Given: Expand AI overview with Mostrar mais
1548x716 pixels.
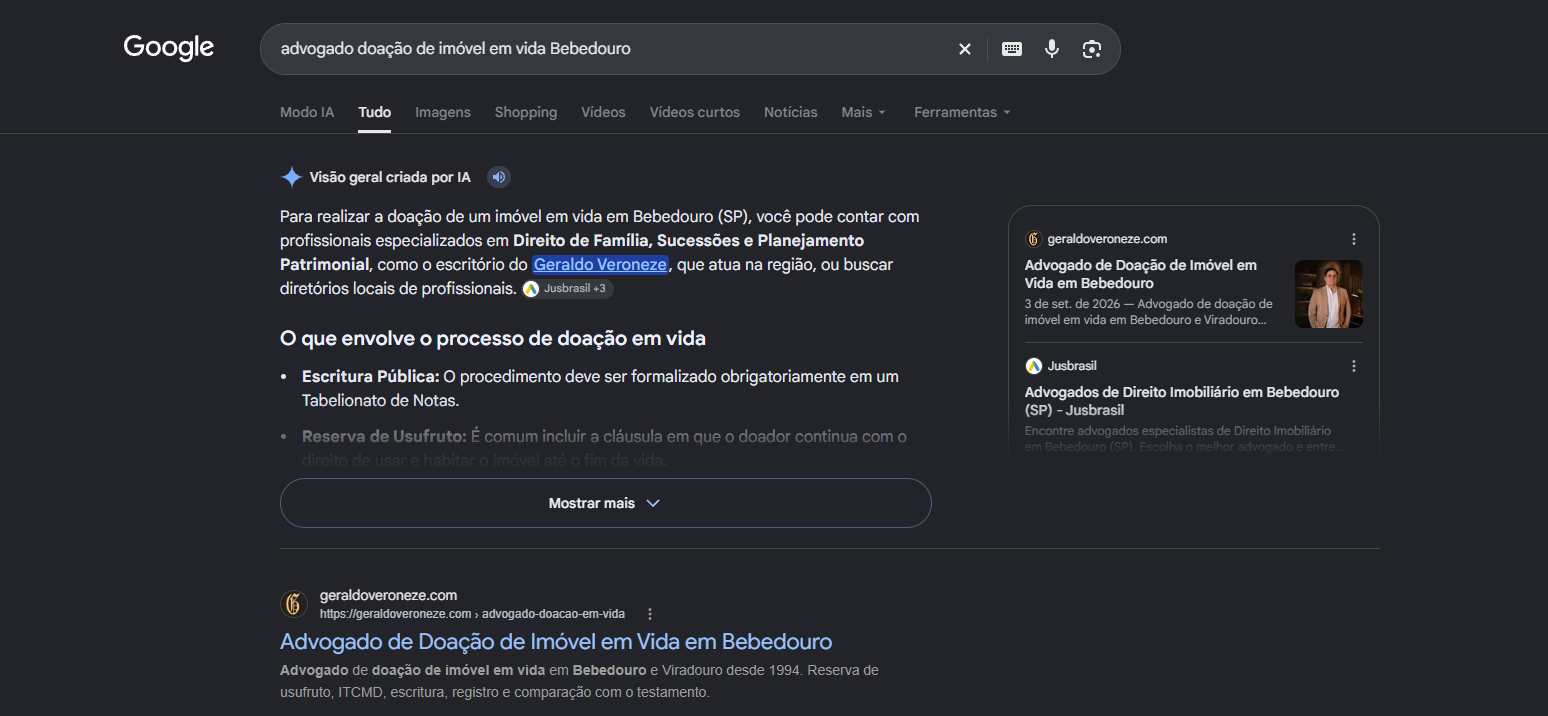Looking at the screenshot, I should pos(605,503).
